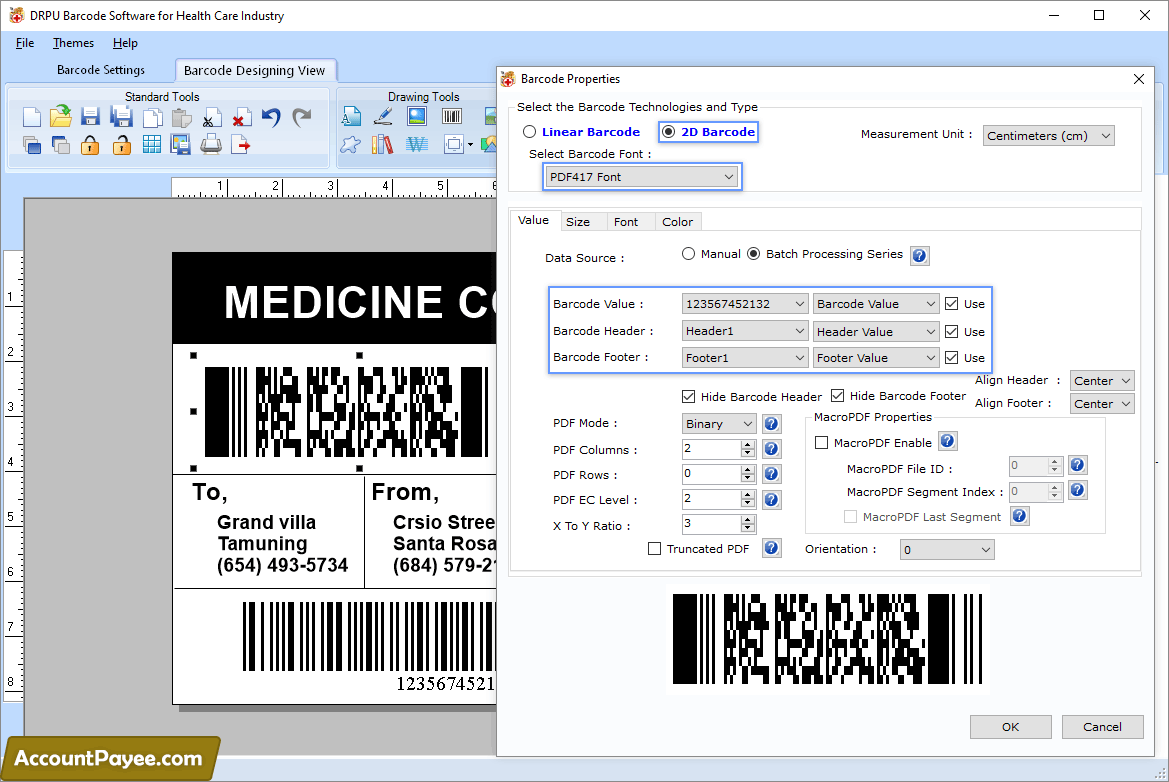1169x782 pixels.
Task: Uncheck Hide Barcode Header
Action: (688, 396)
